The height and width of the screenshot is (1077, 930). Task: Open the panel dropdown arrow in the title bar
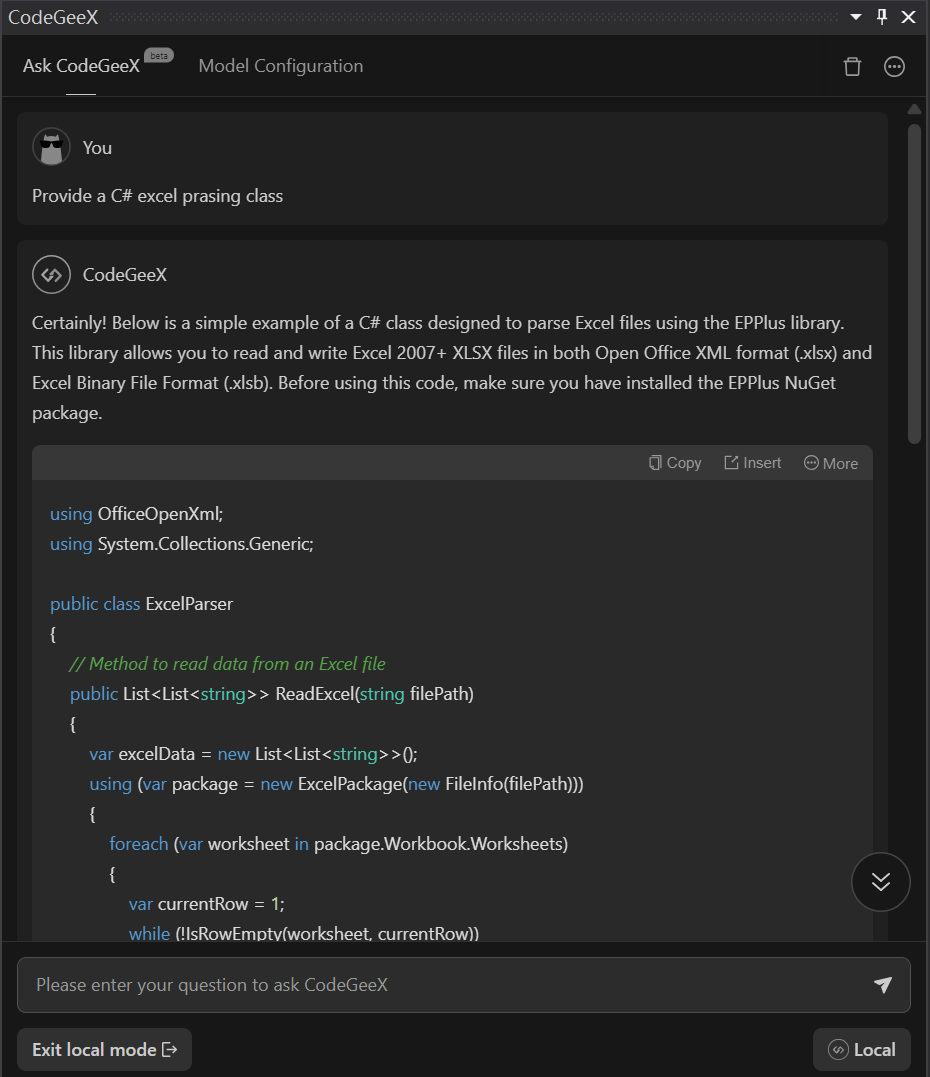click(x=854, y=17)
